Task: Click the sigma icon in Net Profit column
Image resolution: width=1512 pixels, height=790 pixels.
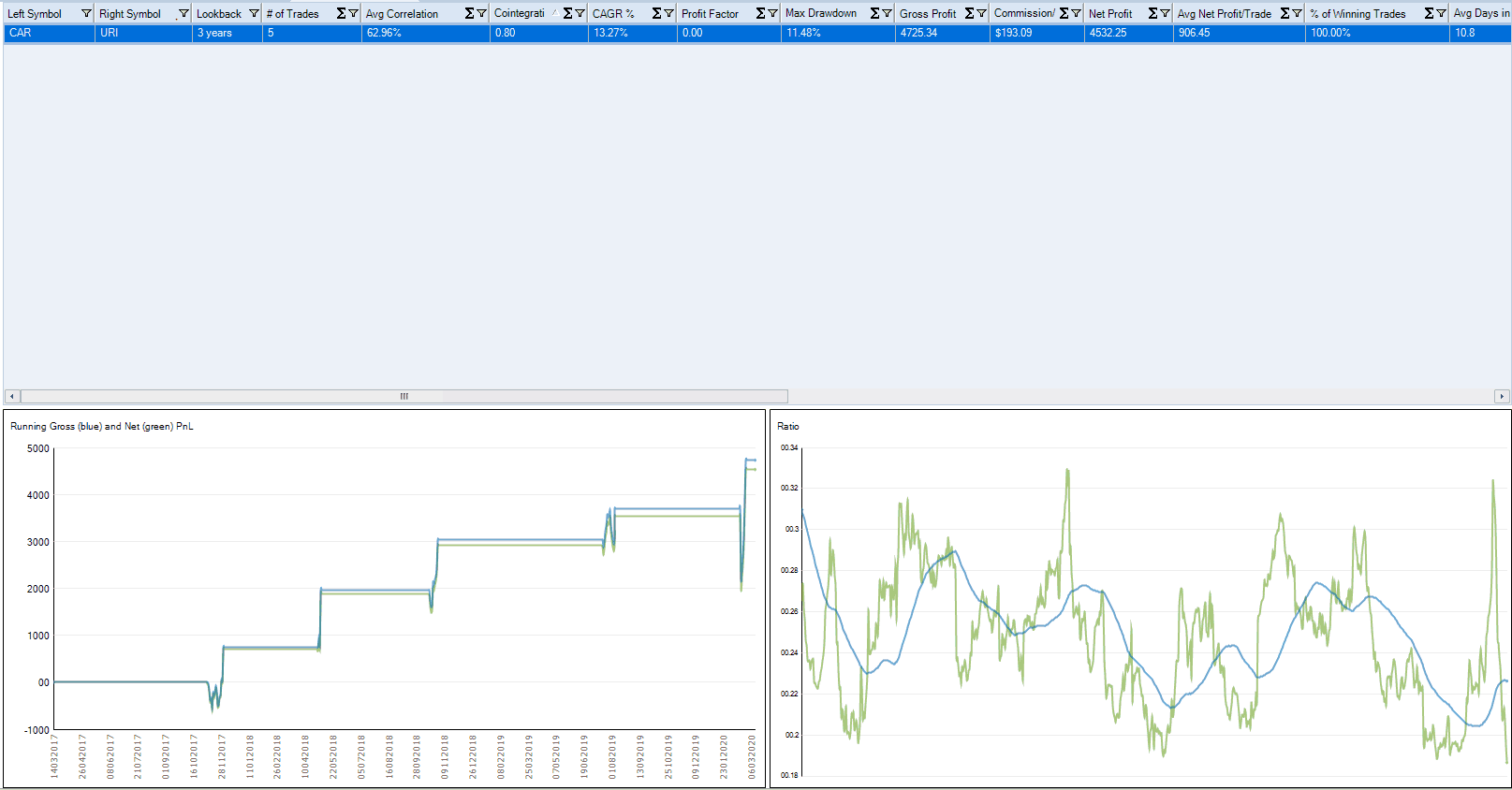Action: 1153,14
